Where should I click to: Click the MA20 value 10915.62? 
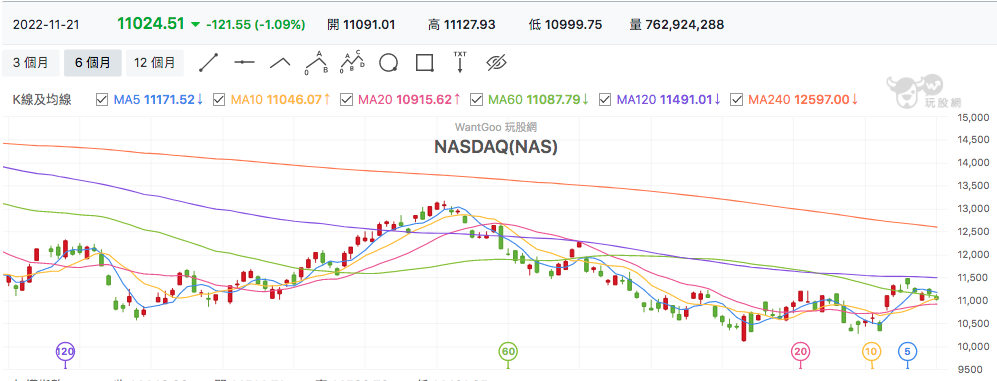[x=424, y=99]
